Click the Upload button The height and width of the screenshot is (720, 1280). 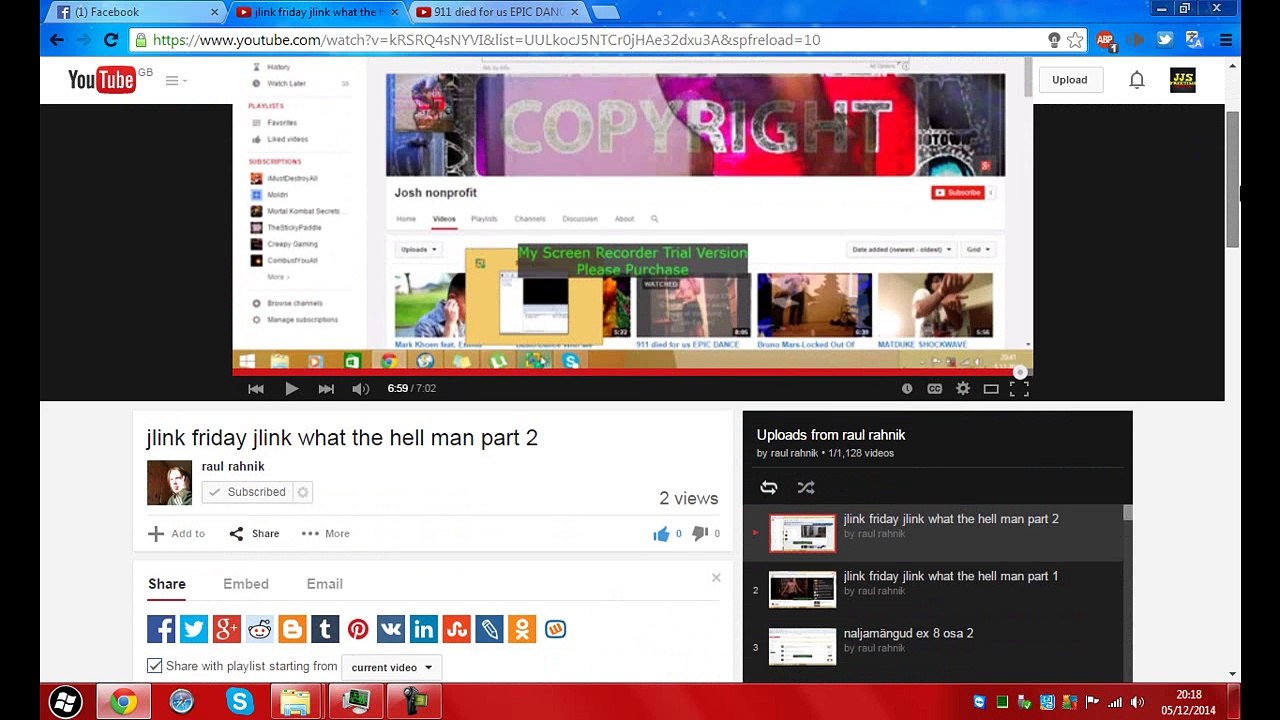pos(1069,80)
